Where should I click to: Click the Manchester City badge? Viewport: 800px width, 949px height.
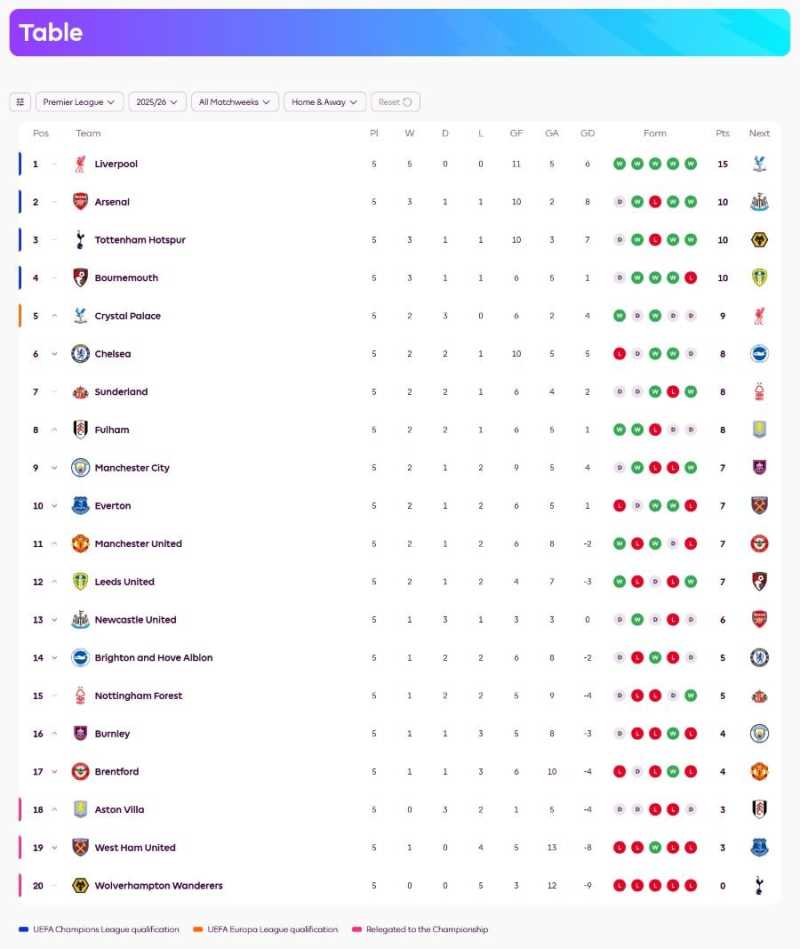coord(81,467)
